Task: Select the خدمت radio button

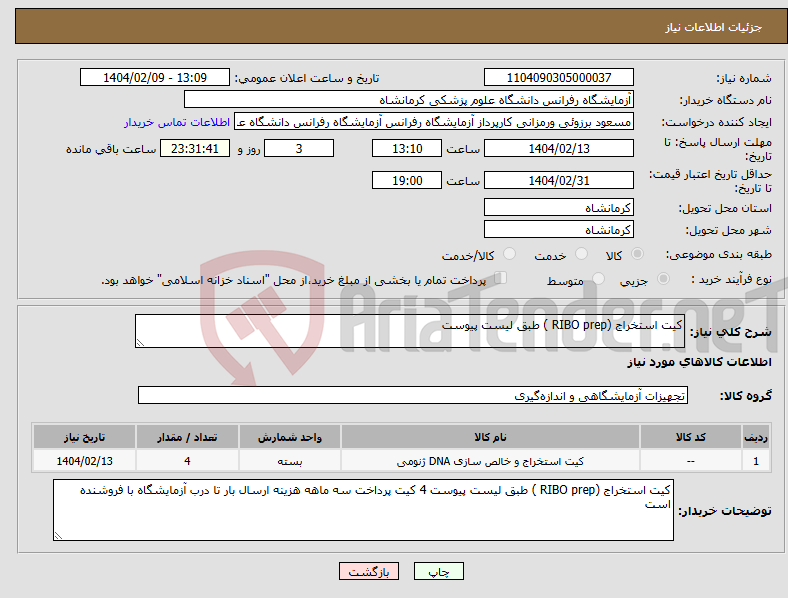Action: [581, 254]
